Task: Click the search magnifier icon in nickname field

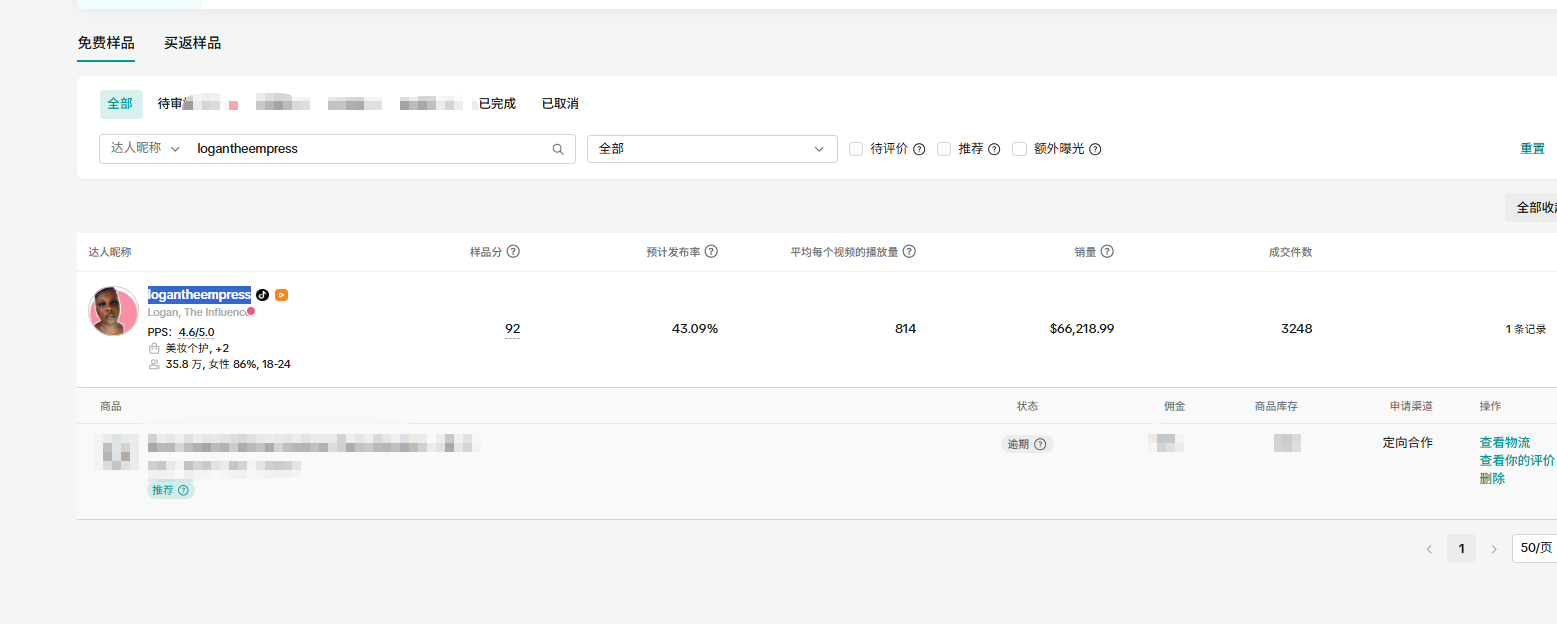Action: click(x=558, y=149)
